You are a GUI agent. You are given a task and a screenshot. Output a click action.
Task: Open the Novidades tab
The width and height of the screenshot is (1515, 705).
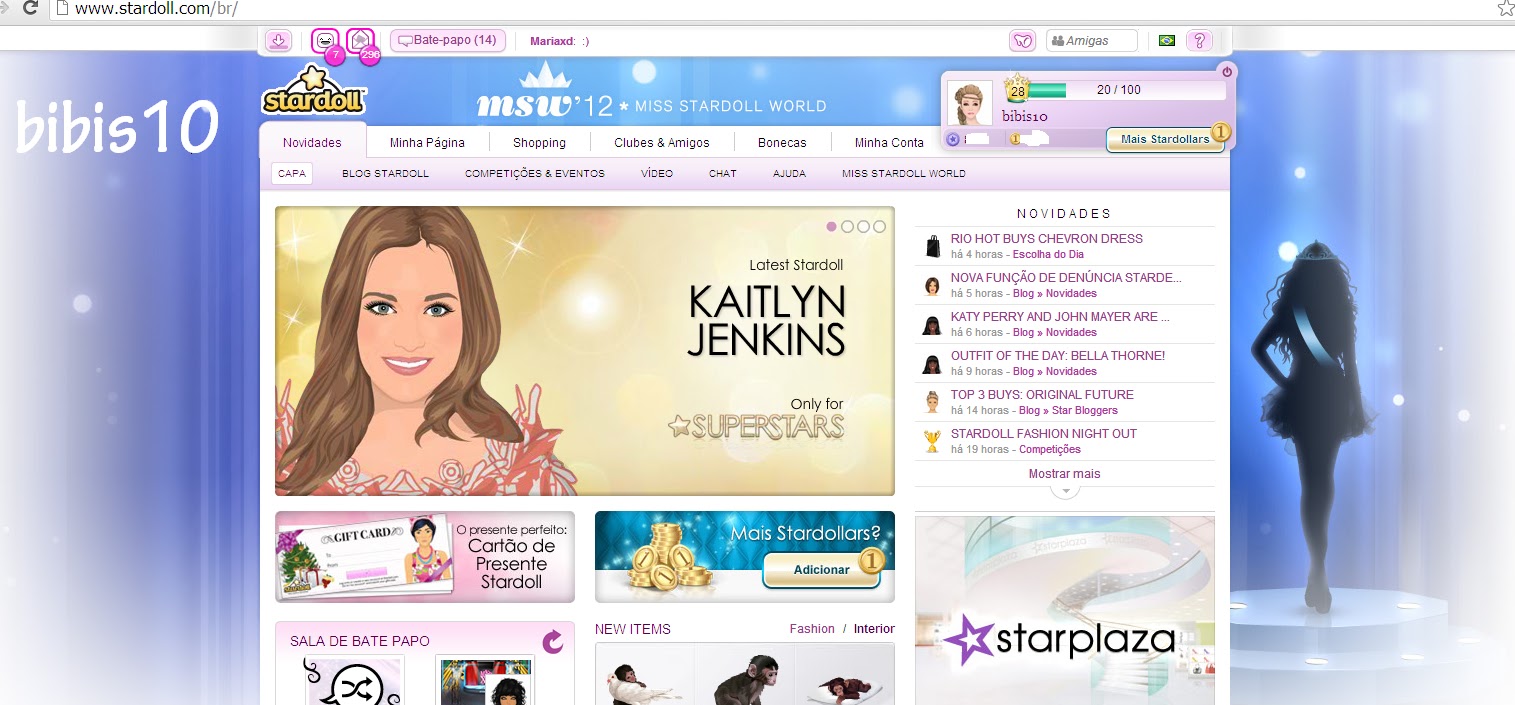(312, 143)
